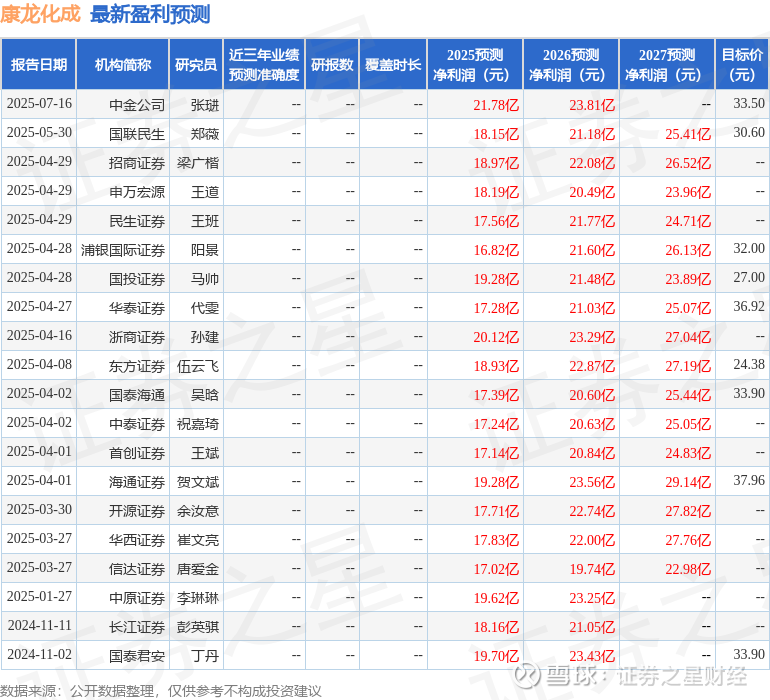Select analyst 梁广楷 cell
Image resolution: width=770 pixels, height=700 pixels.
click(196, 162)
